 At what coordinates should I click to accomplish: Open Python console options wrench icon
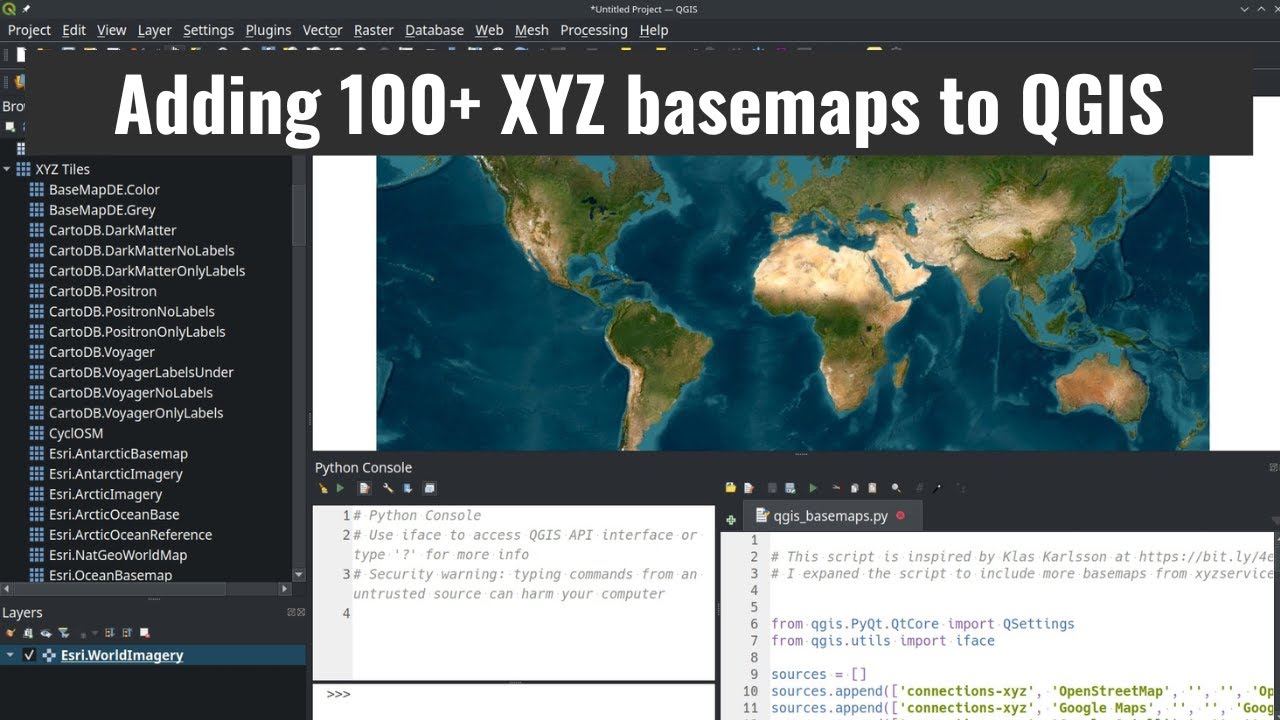[x=389, y=488]
